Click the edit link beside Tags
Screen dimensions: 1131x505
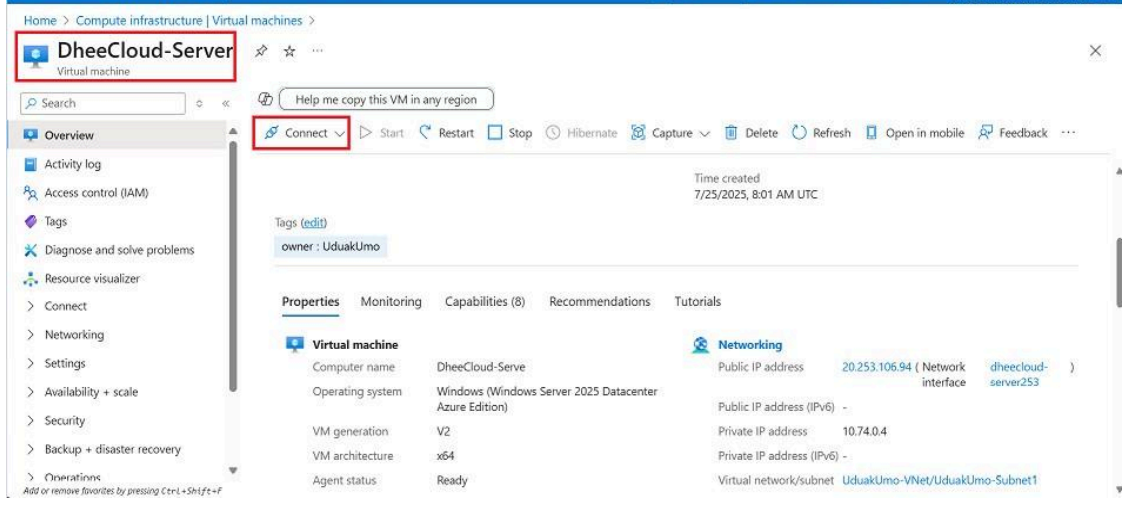coord(315,222)
